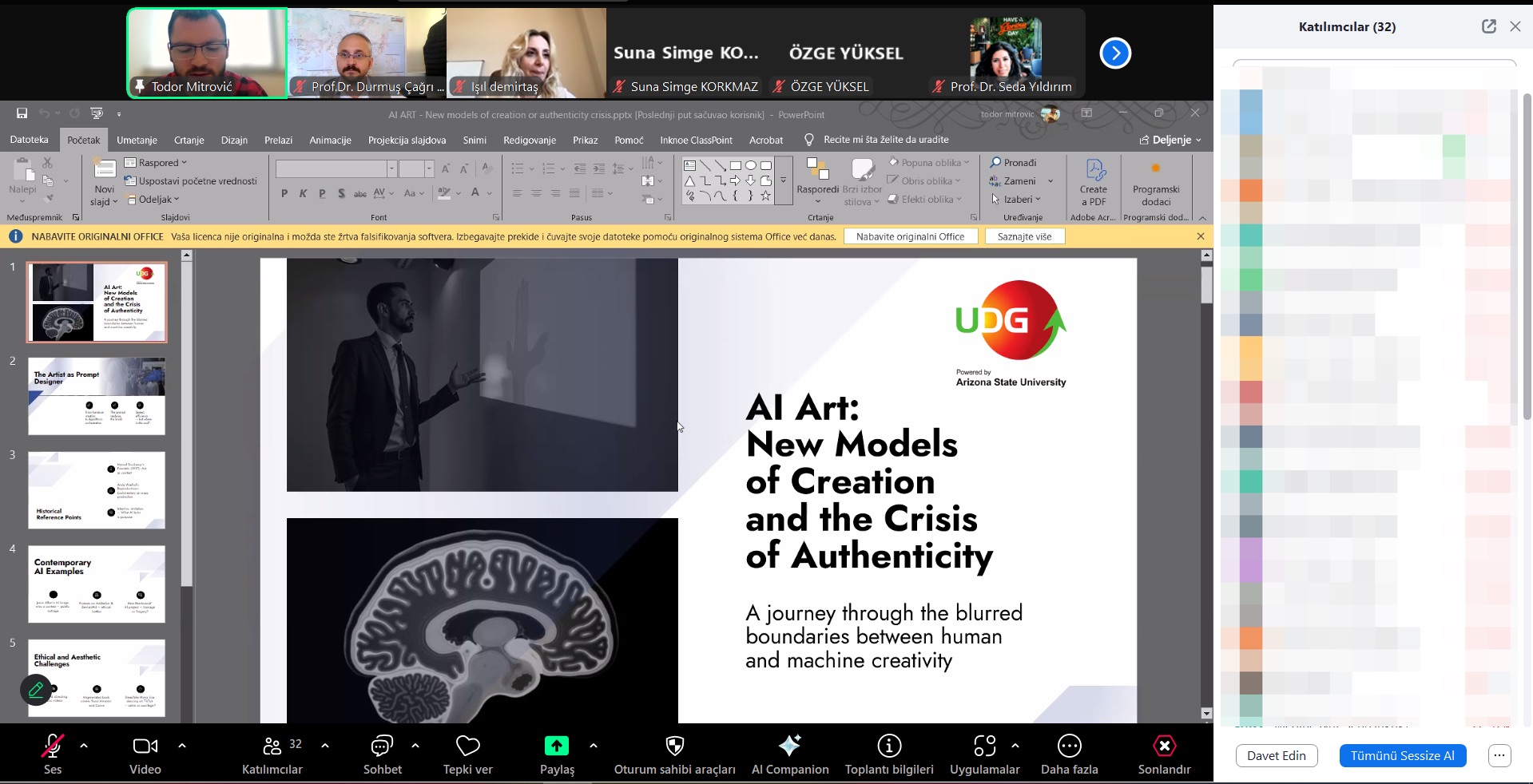Open the font name combo box
Screen dimensions: 1533x784
[x=336, y=168]
